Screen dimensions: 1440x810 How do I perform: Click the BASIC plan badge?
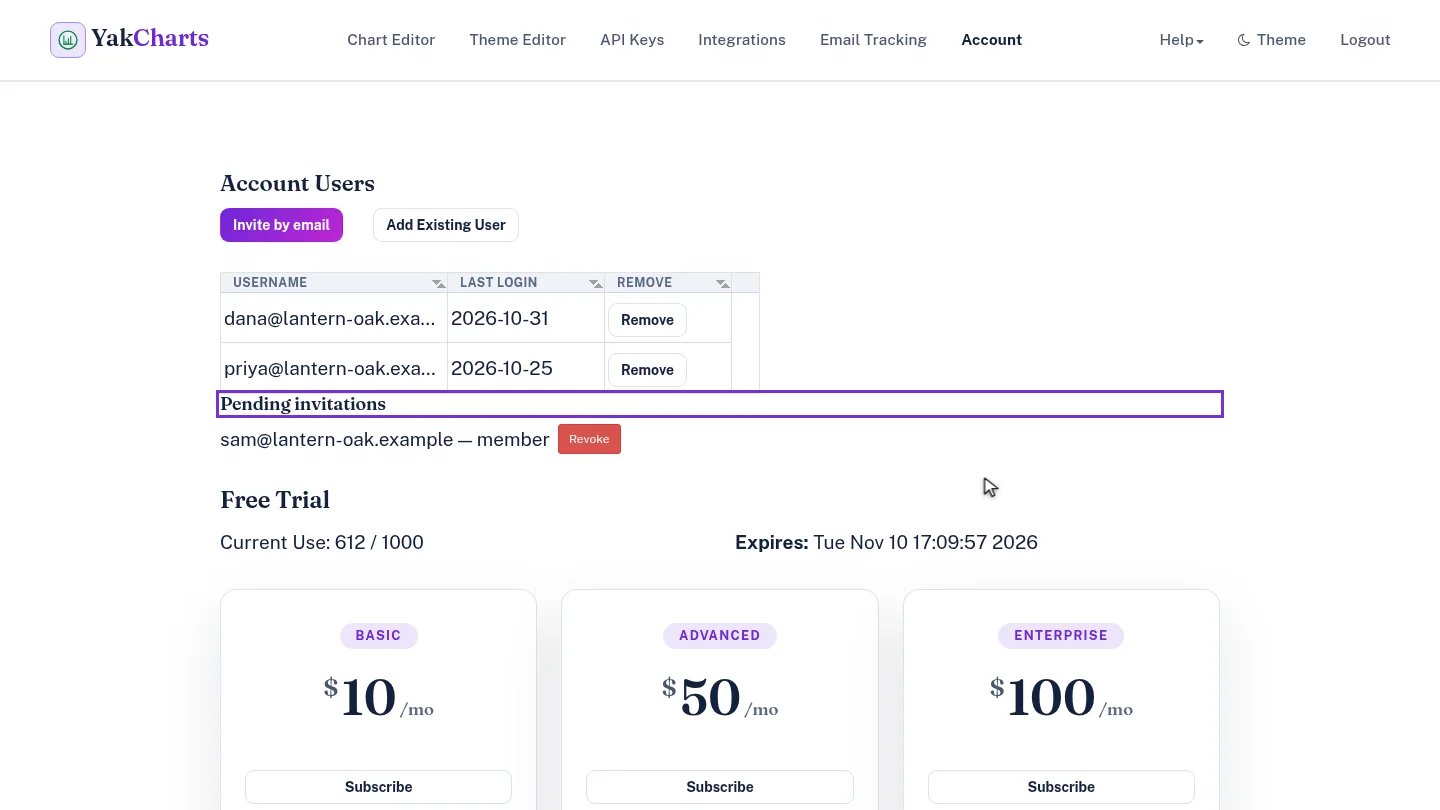point(378,635)
